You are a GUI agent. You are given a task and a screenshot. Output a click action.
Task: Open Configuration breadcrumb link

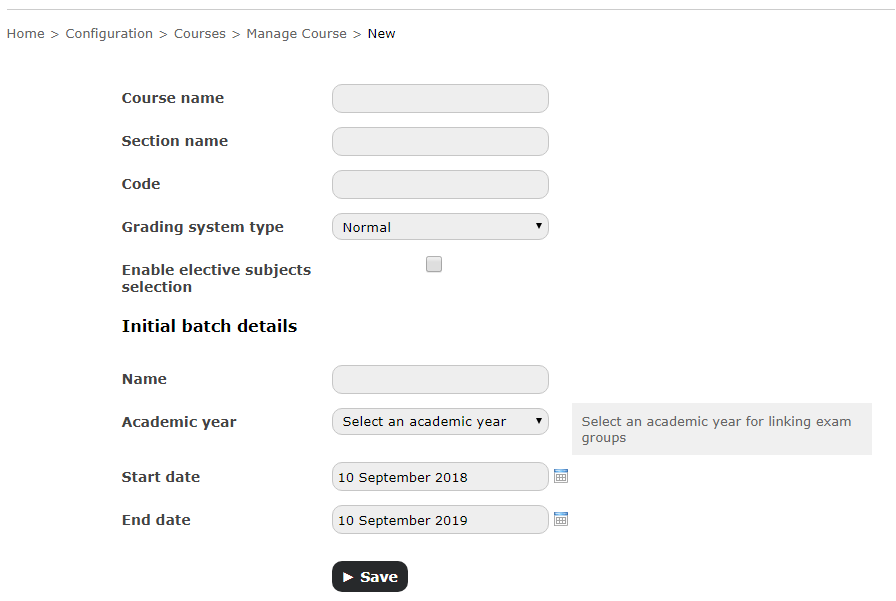109,34
